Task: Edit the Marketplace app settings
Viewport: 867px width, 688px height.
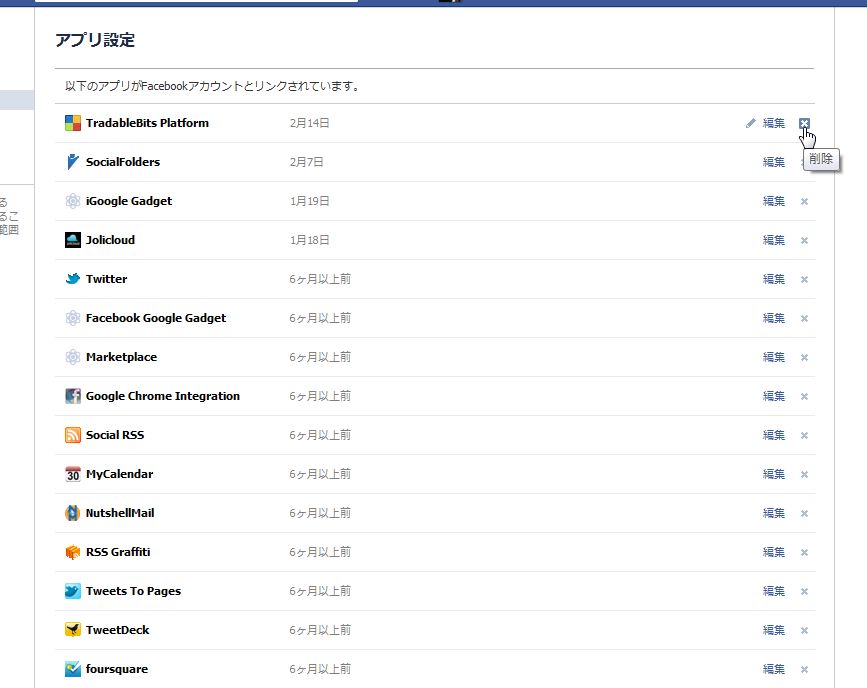Action: [774, 357]
